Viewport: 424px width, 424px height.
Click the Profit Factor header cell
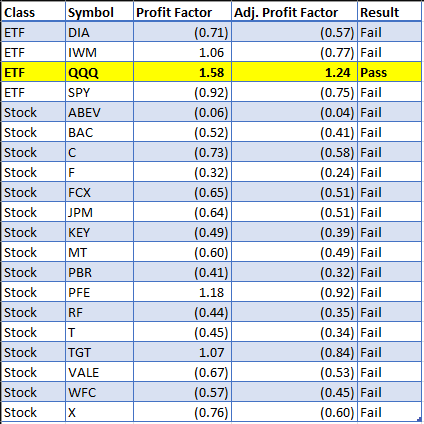point(182,12)
